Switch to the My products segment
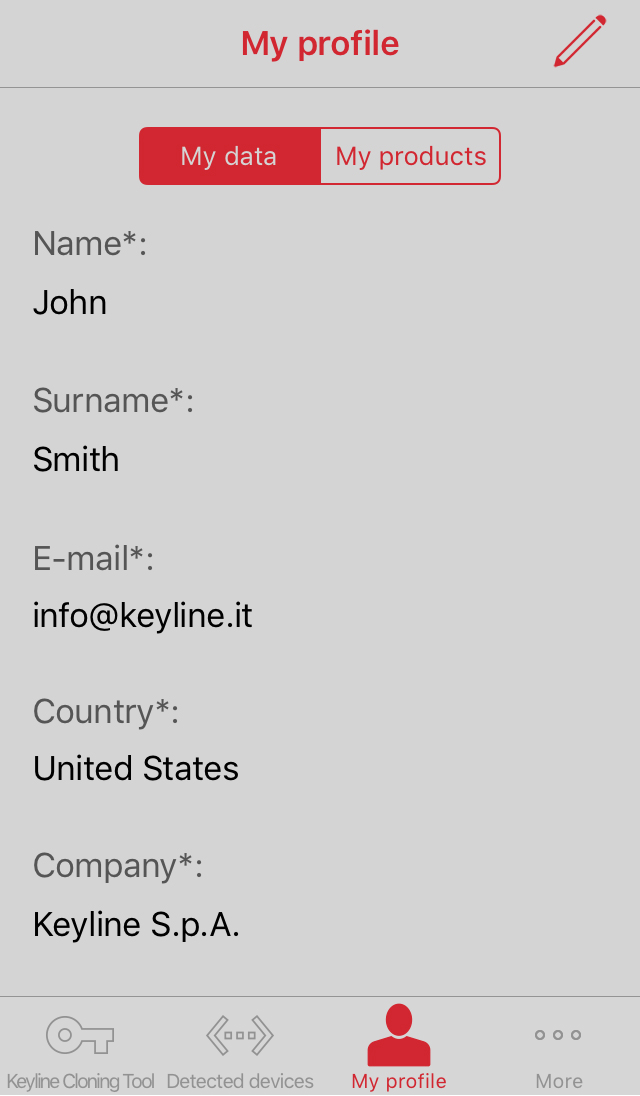This screenshot has width=640, height=1096. pyautogui.click(x=410, y=156)
